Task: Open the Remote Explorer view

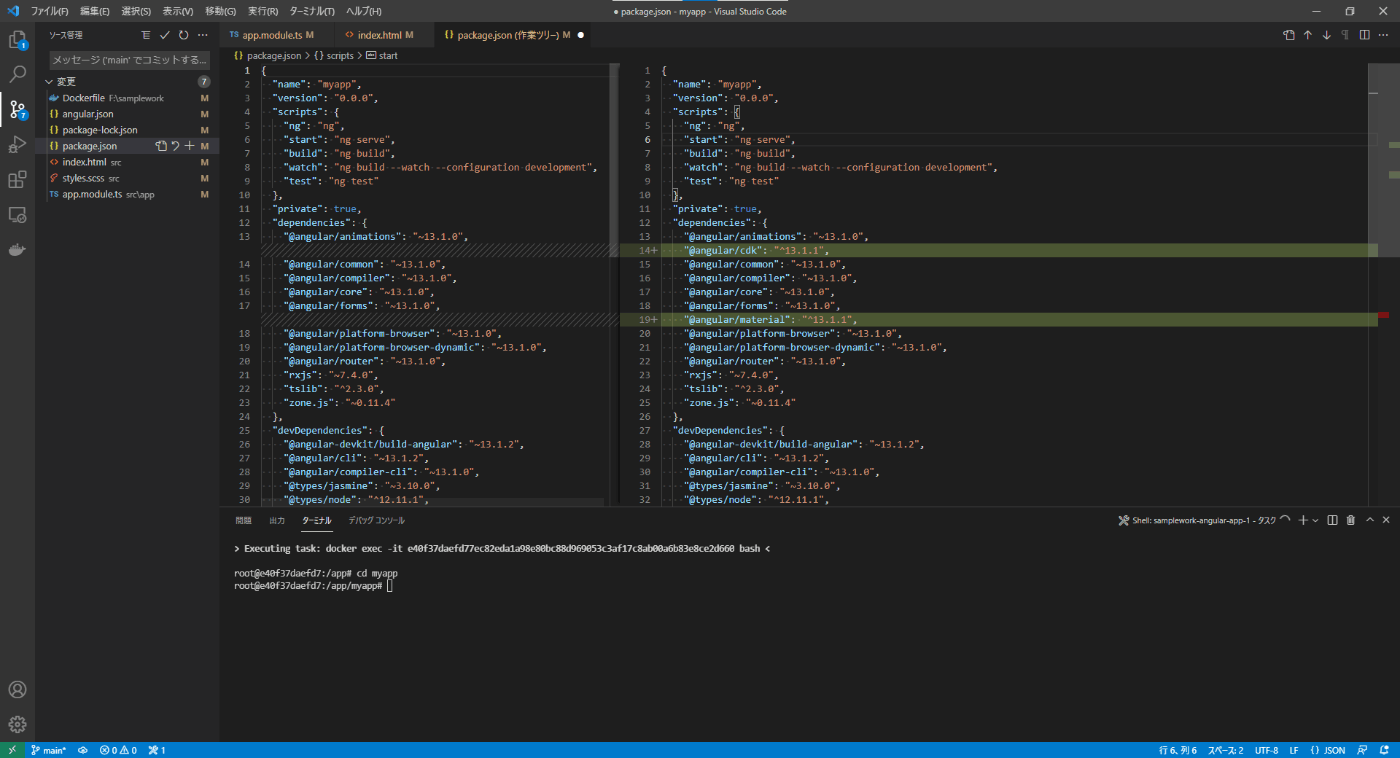Action: pyautogui.click(x=17, y=215)
